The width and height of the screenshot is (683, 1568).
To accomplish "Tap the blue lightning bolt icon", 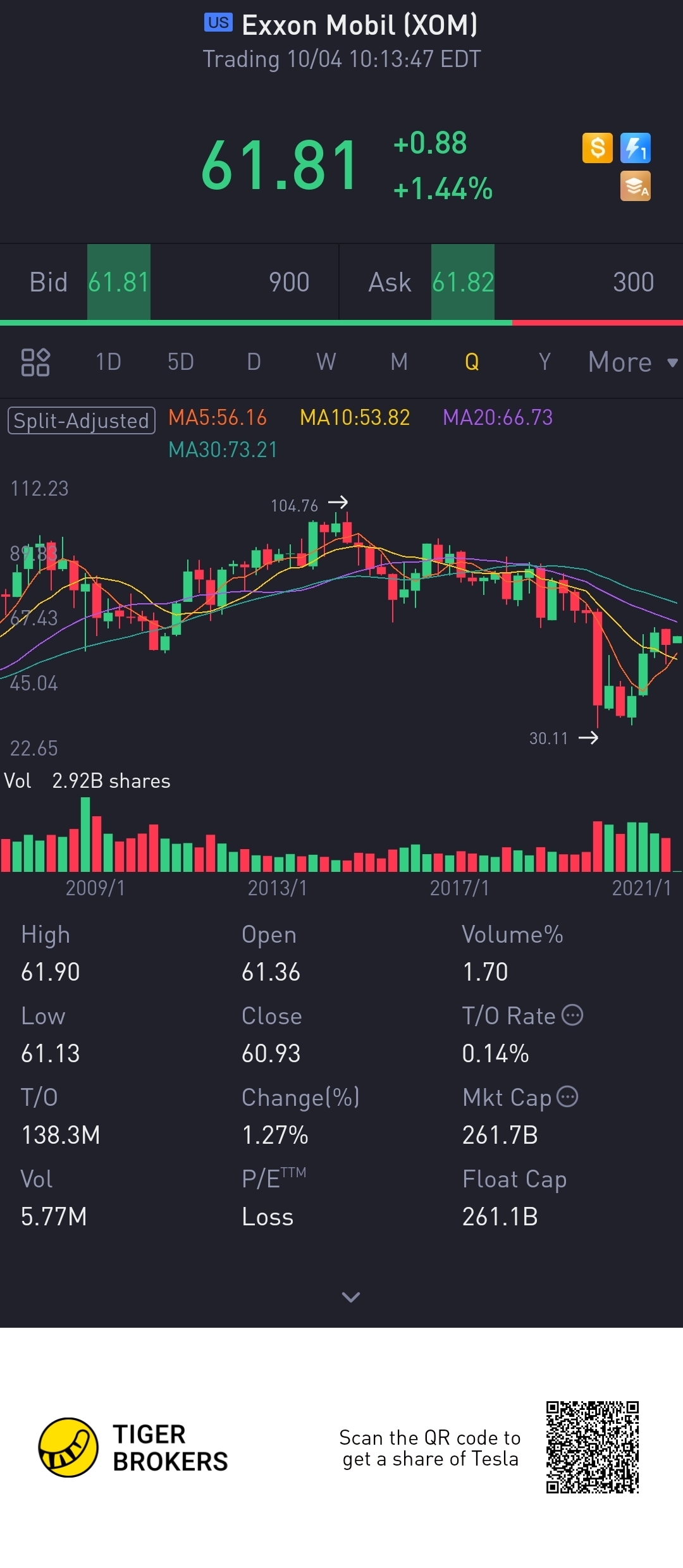I will coord(635,148).
